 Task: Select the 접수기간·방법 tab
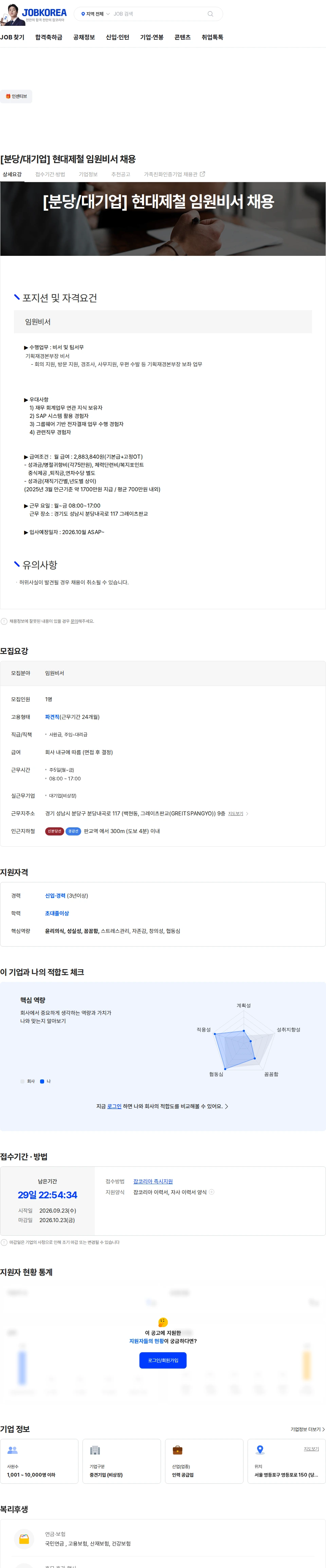[x=50, y=174]
